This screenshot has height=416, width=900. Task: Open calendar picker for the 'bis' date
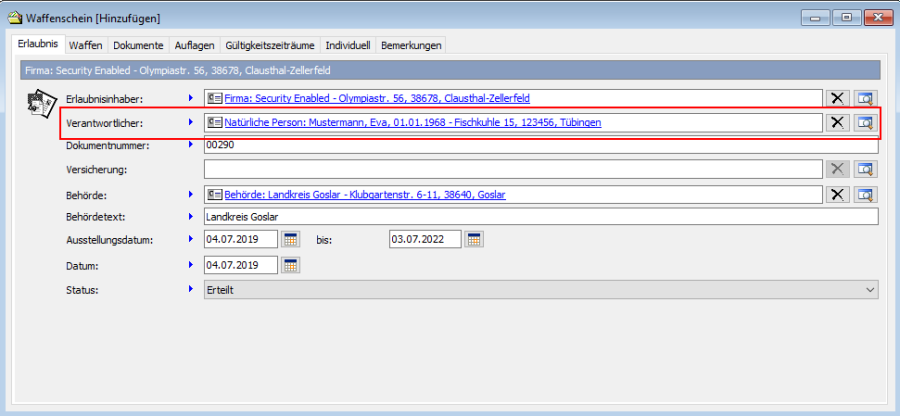[474, 240]
